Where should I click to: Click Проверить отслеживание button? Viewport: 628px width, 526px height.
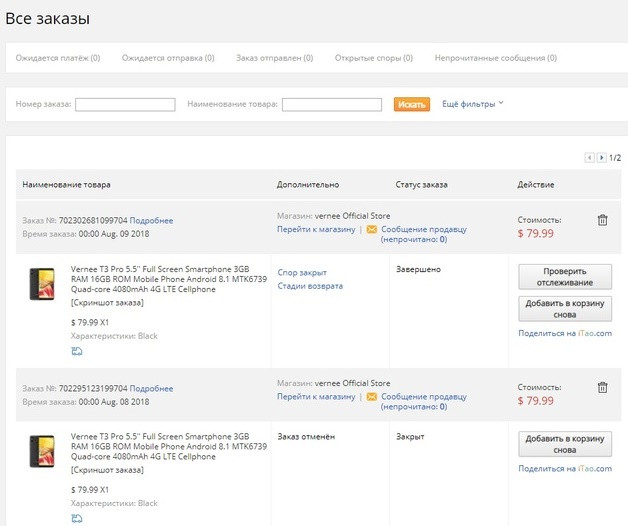(x=565, y=277)
